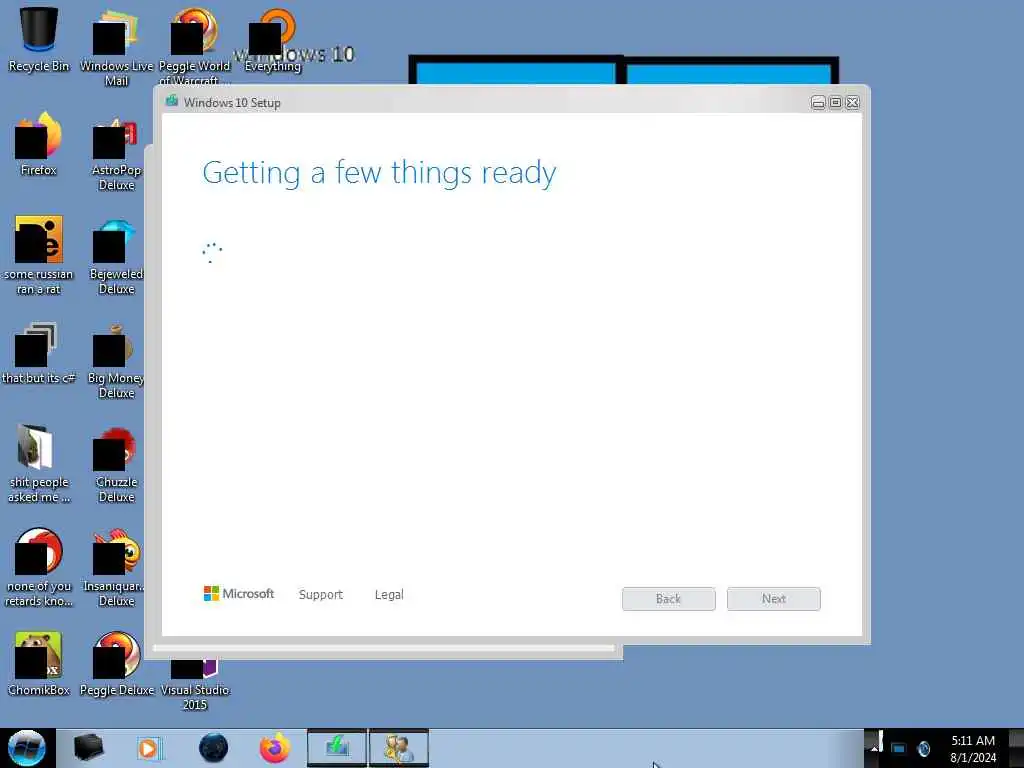Image resolution: width=1024 pixels, height=768 pixels.
Task: Open the Legal link in Setup
Action: coord(389,594)
